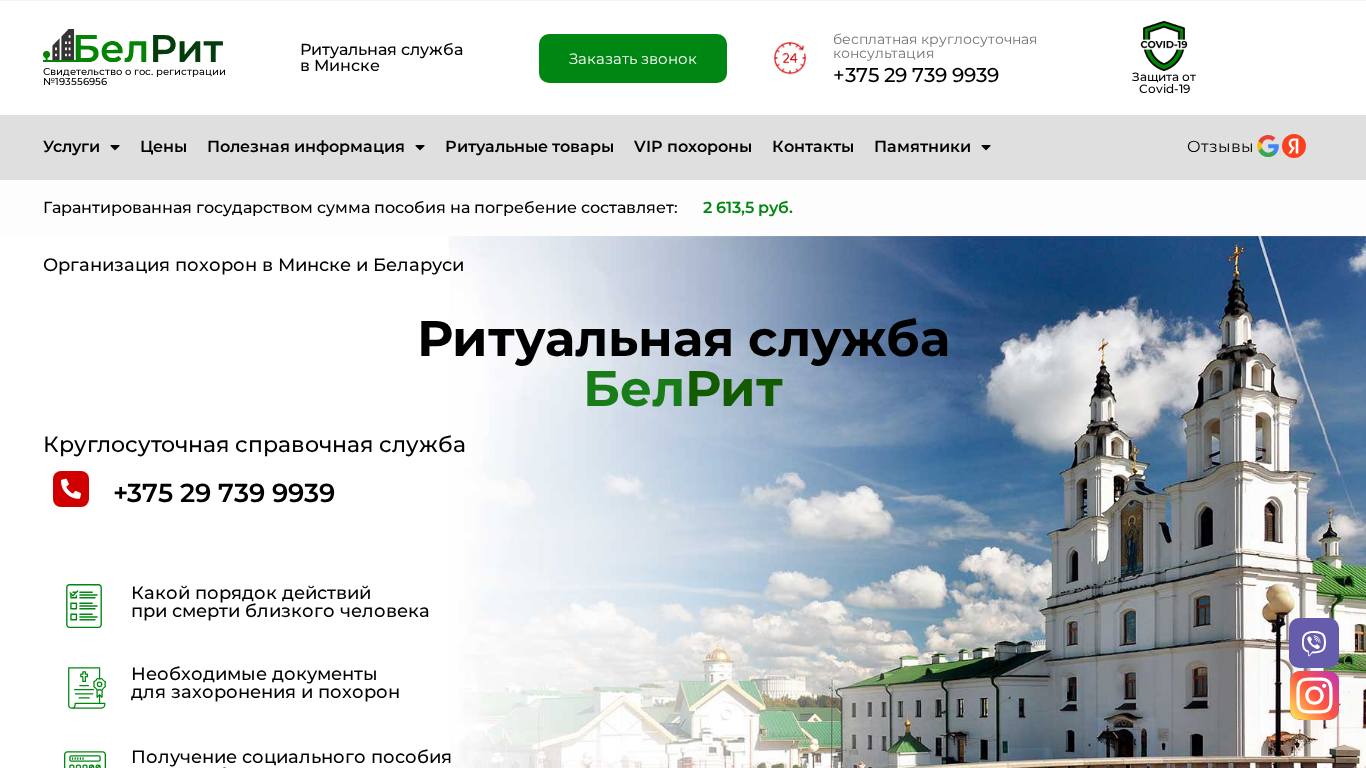Open the VIP похороны page

point(693,147)
